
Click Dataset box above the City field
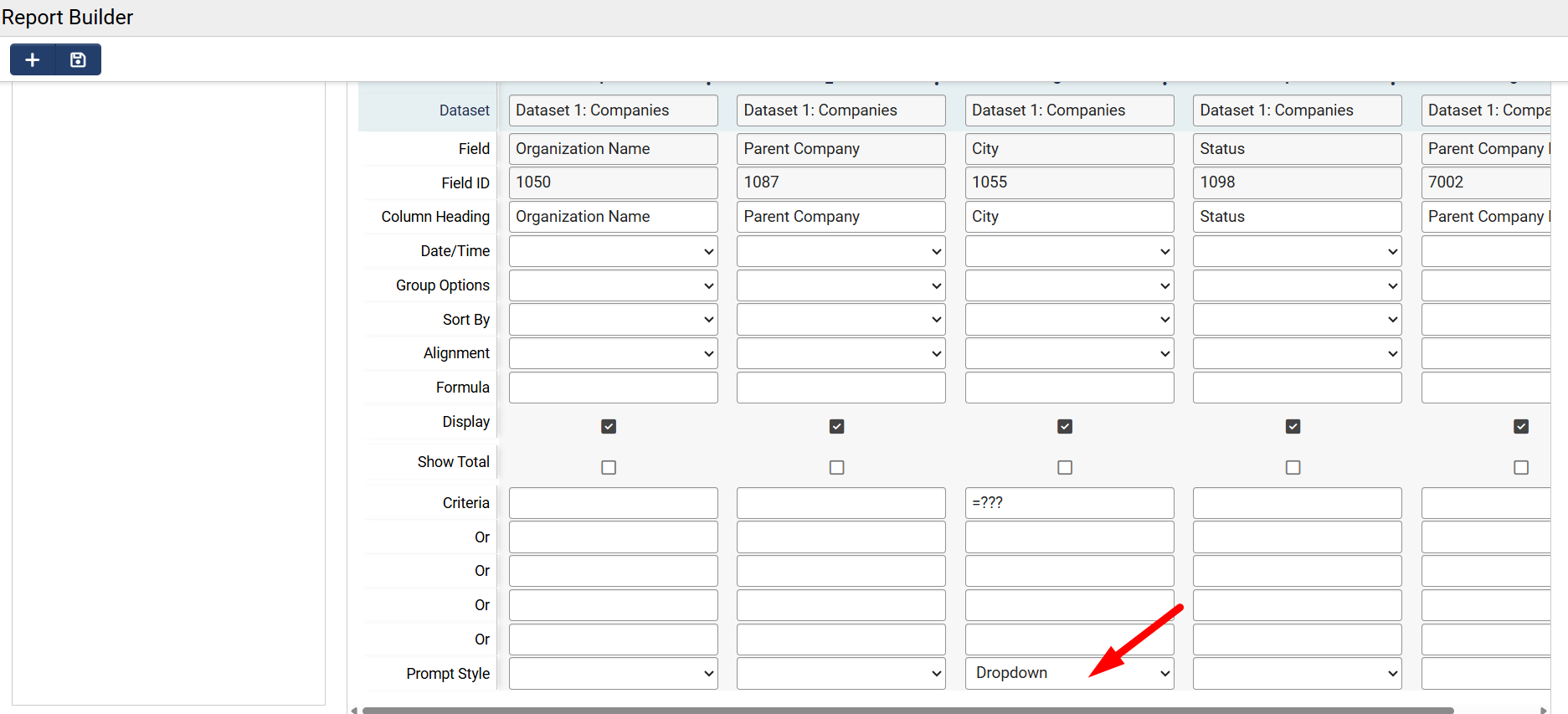click(x=1069, y=110)
